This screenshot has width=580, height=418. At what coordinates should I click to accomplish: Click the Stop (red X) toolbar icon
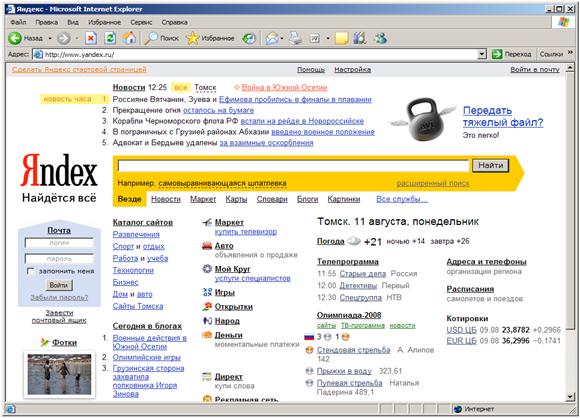(91, 38)
